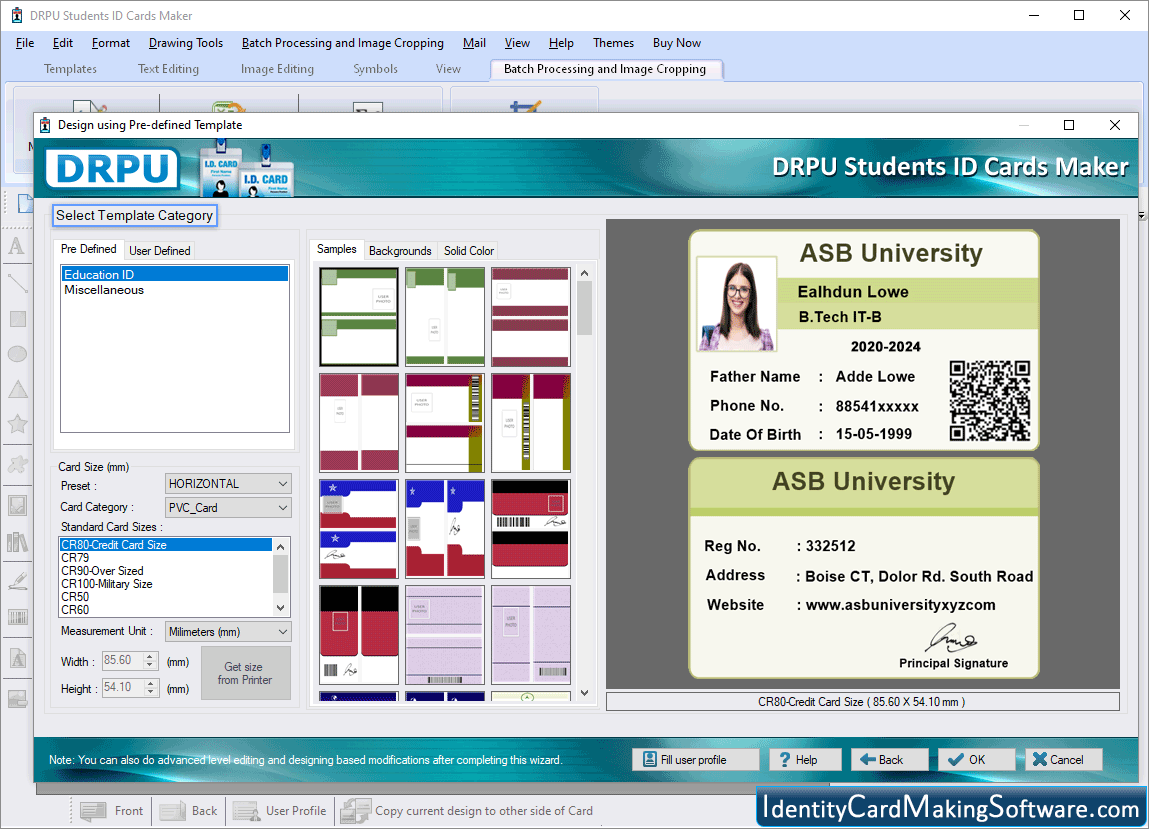This screenshot has width=1149, height=829.
Task: Click Front card side in bottom toolbar
Action: pyautogui.click(x=112, y=811)
